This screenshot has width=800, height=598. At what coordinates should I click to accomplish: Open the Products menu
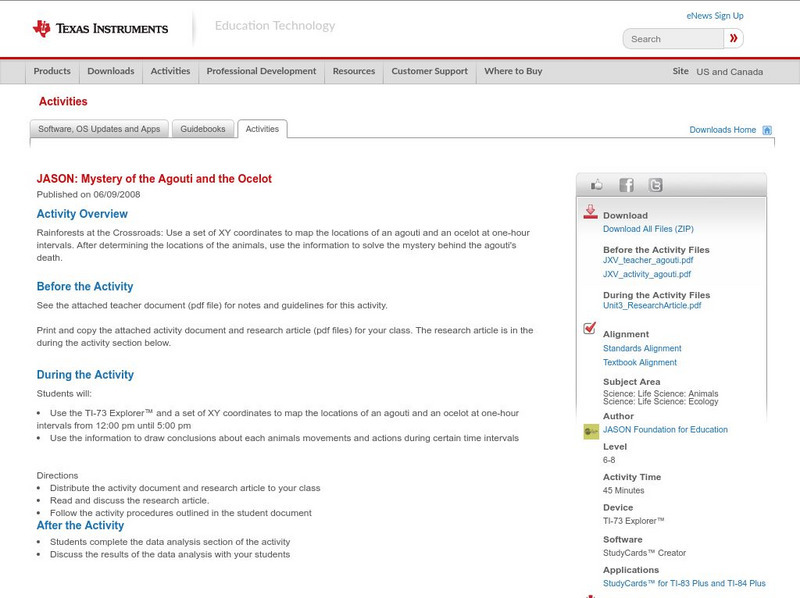click(x=52, y=71)
